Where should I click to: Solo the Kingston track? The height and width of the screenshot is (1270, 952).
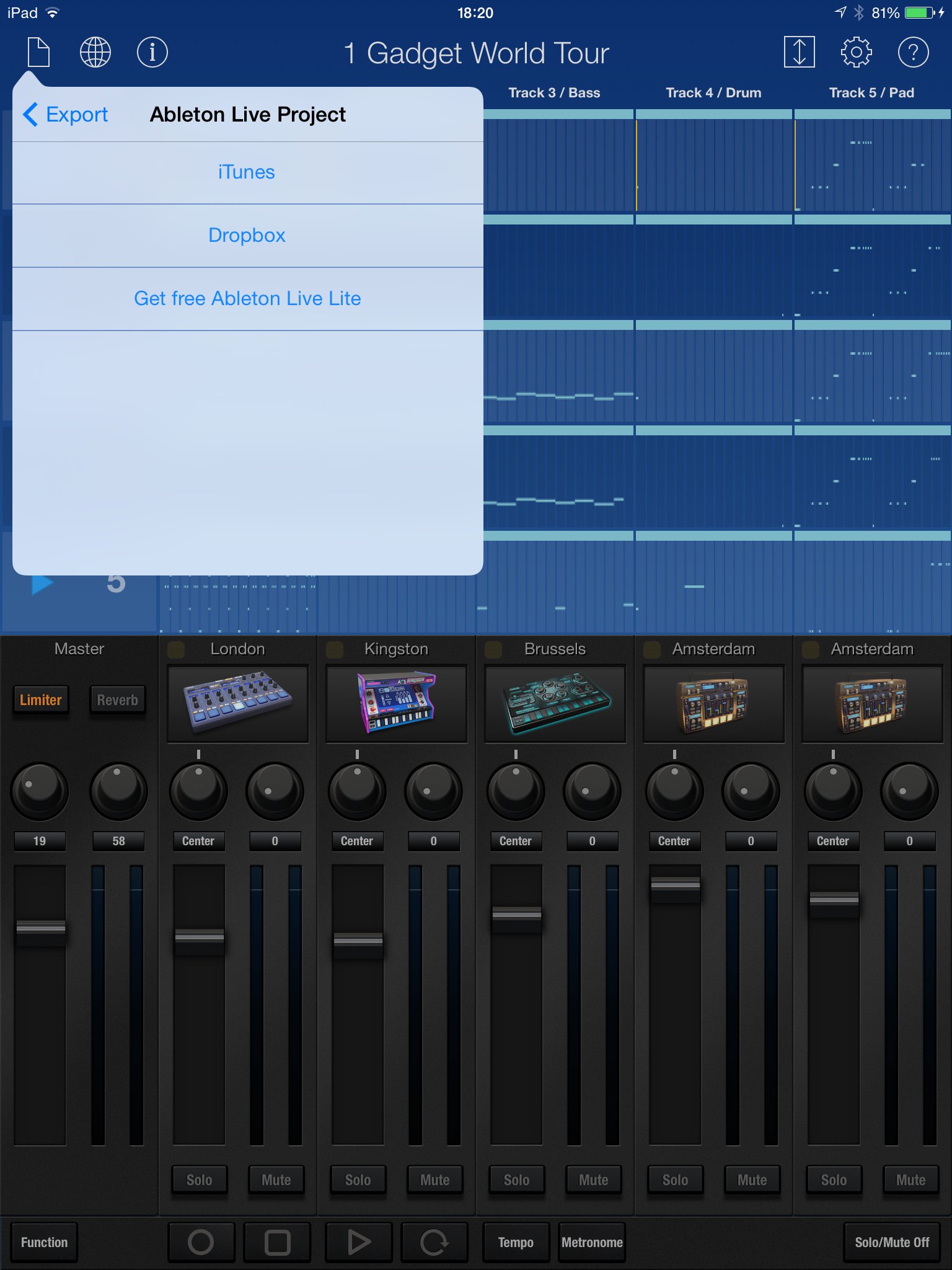click(x=358, y=1179)
